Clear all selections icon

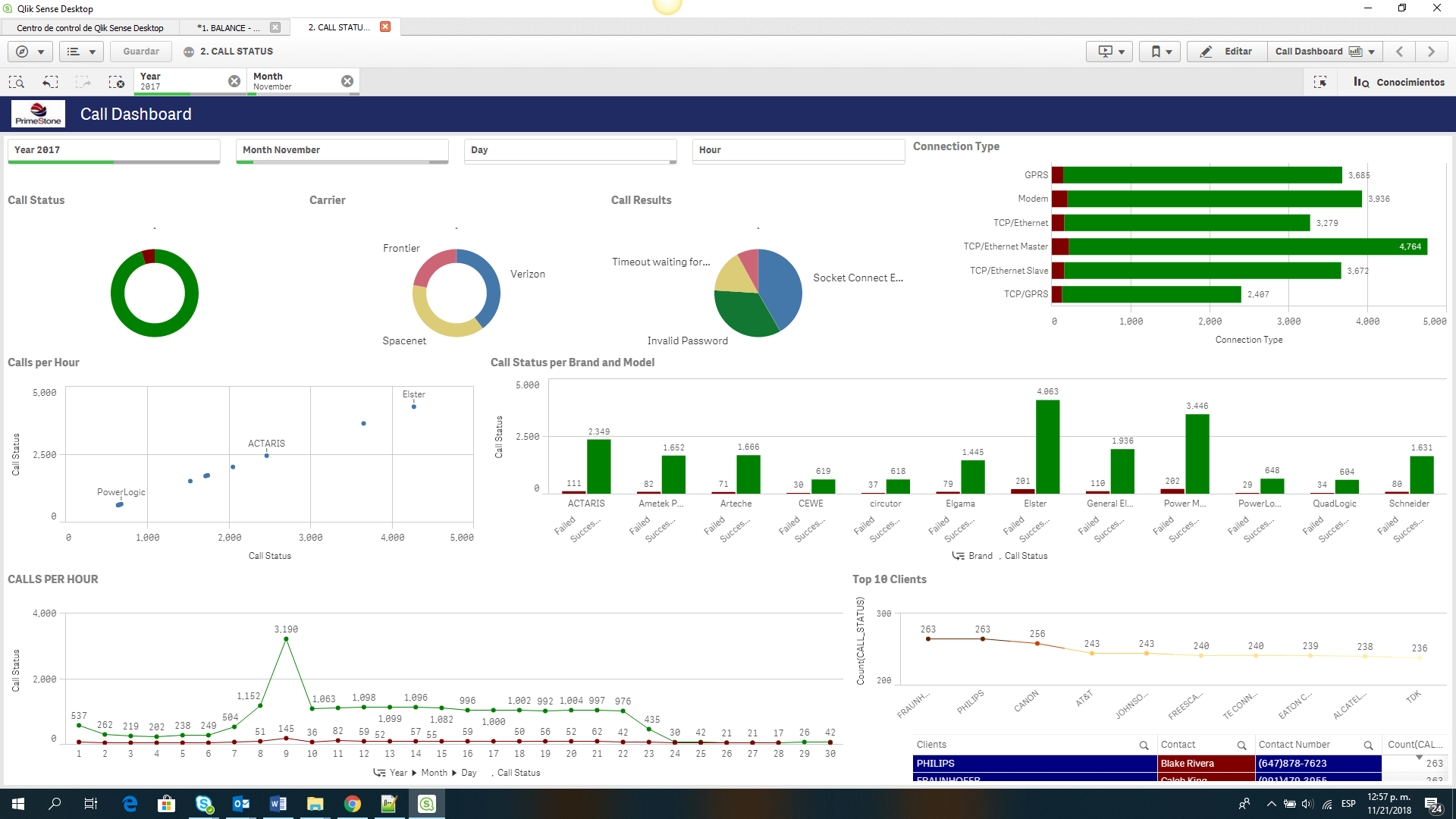(x=116, y=82)
